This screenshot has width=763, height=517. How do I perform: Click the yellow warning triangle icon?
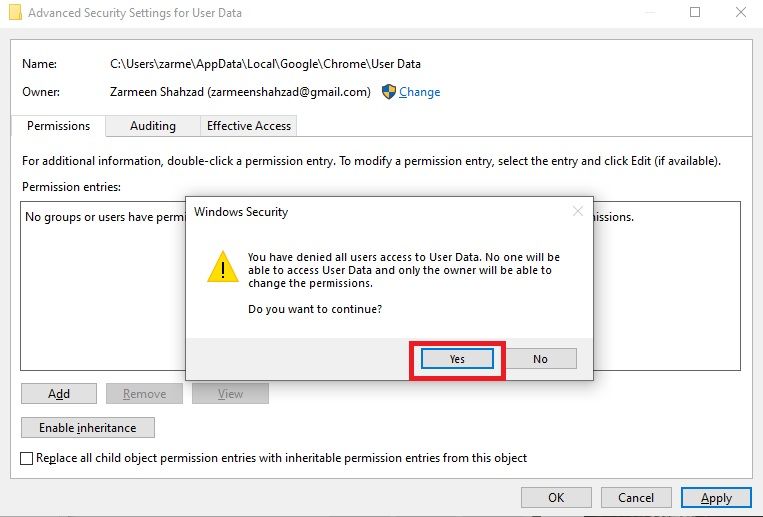[x=223, y=267]
